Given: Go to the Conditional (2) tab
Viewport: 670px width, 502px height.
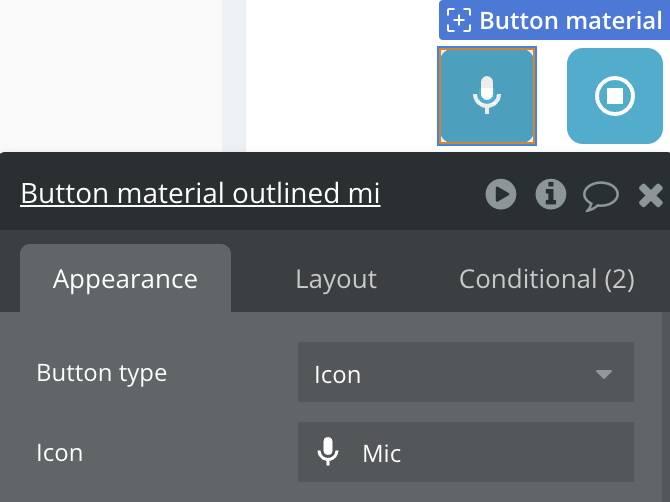Looking at the screenshot, I should (546, 279).
